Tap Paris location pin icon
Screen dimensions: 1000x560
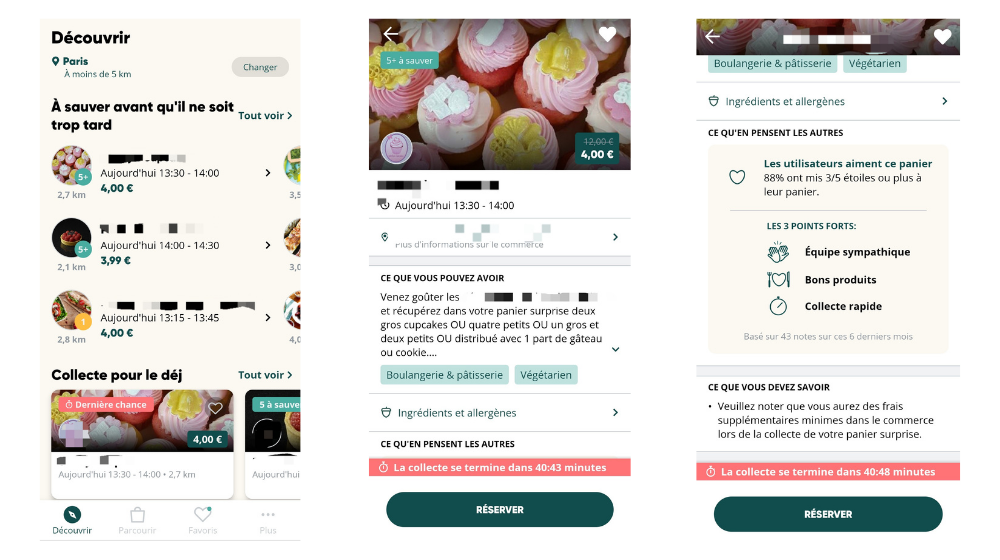[x=55, y=61]
